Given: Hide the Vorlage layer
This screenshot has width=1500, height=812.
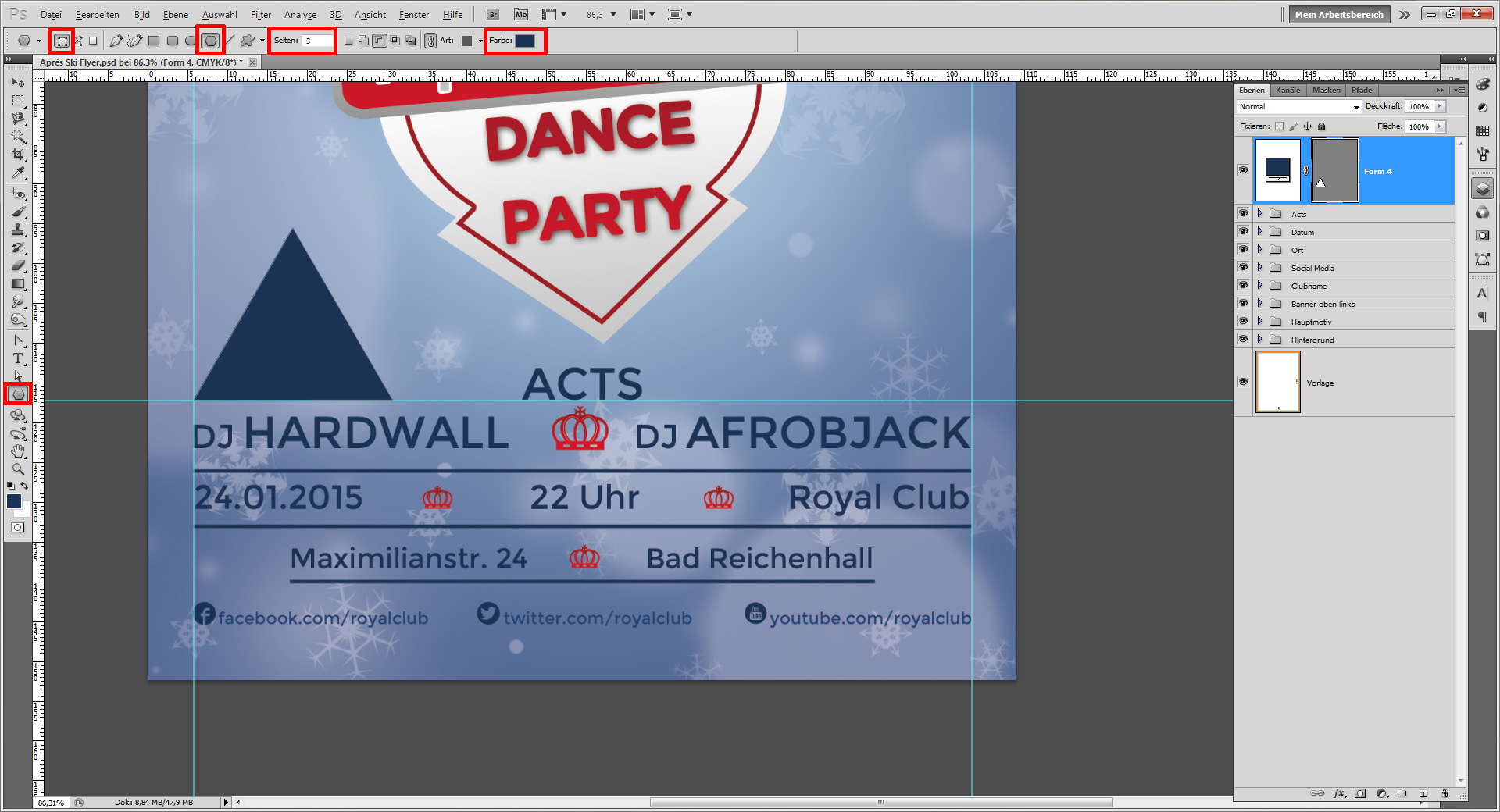Looking at the screenshot, I should point(1243,381).
